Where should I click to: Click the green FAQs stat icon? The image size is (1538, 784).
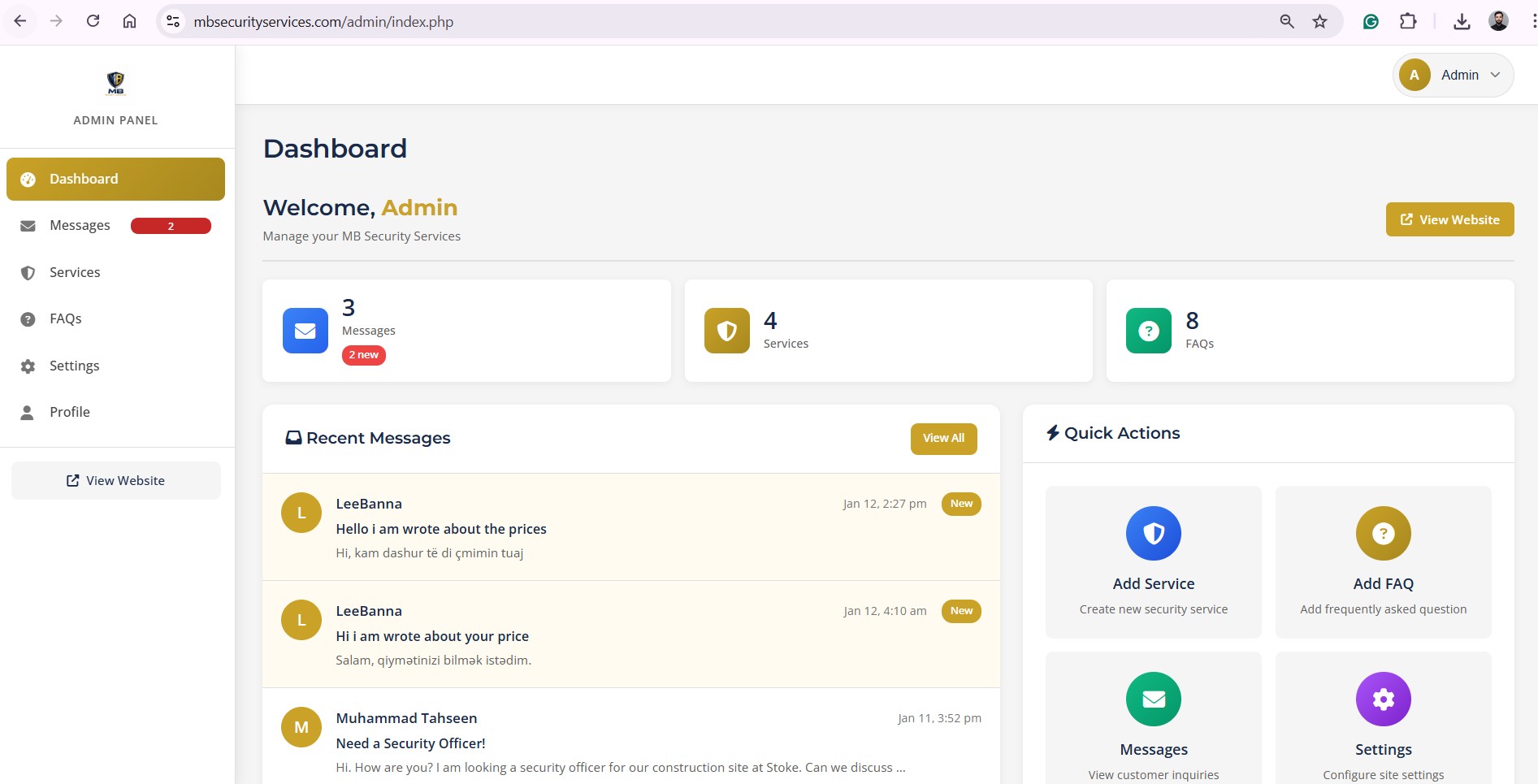(x=1148, y=331)
